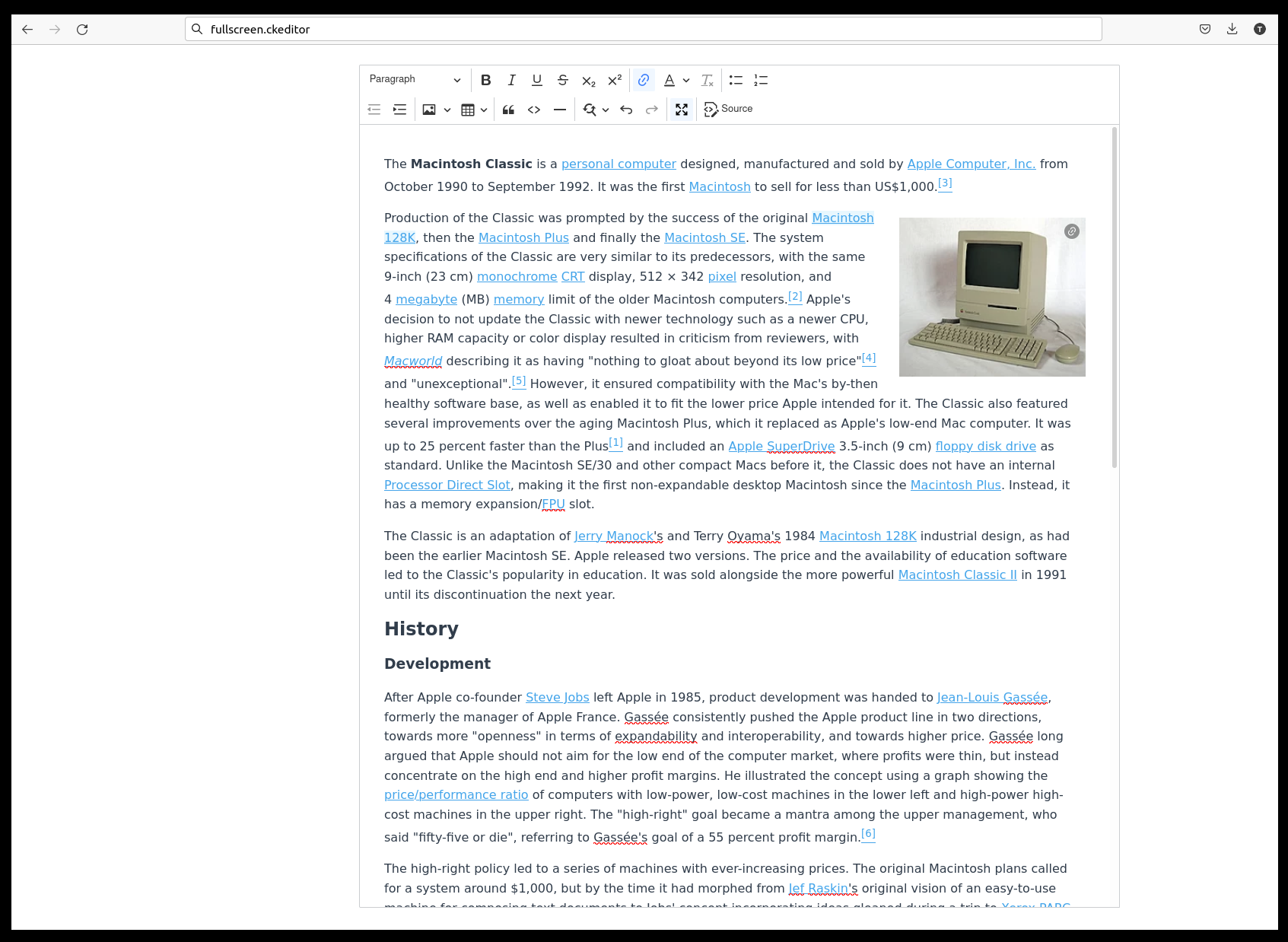Click the insert table icon
The width and height of the screenshot is (1288, 942).
tap(468, 110)
